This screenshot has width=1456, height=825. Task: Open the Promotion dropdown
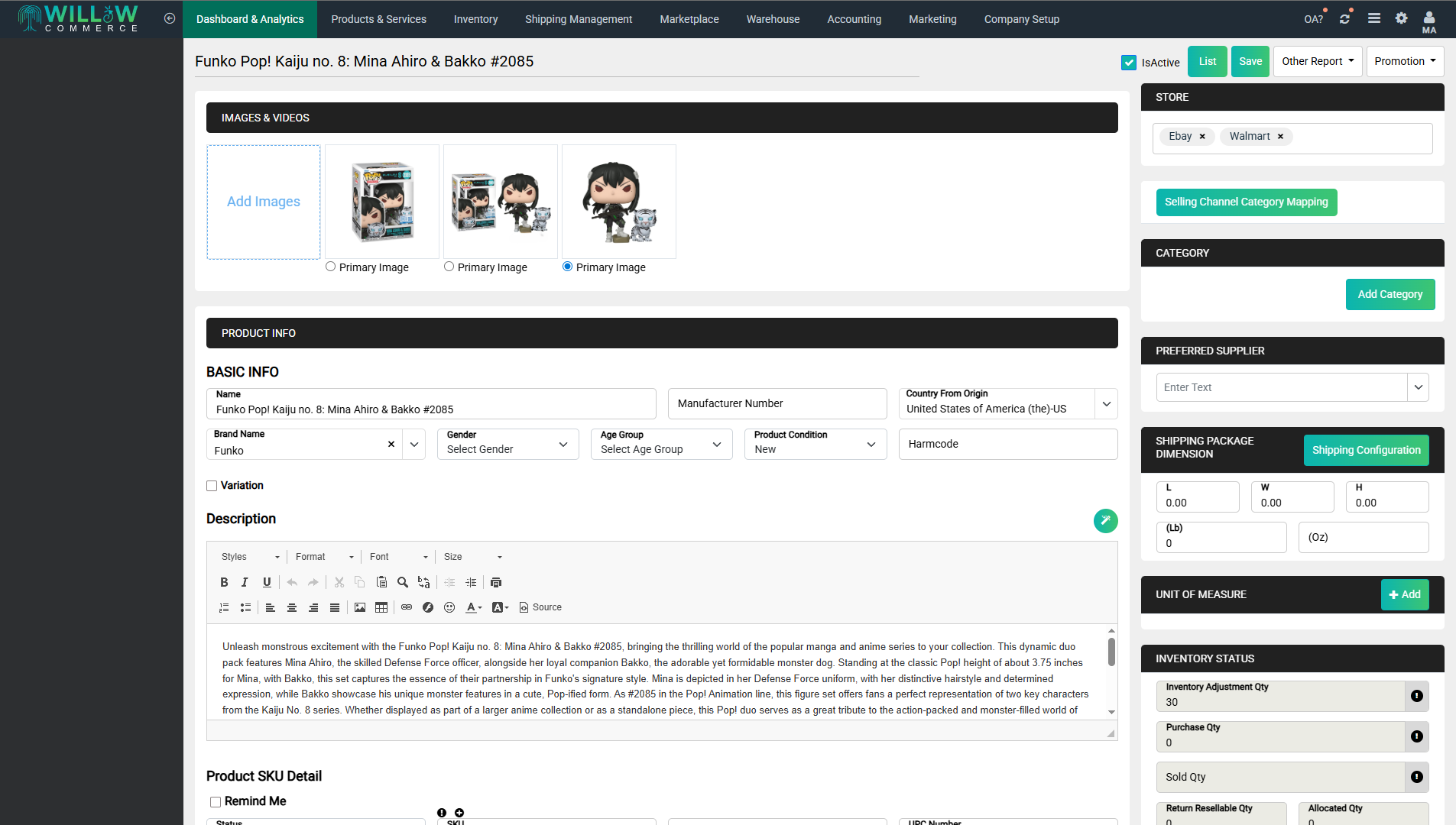(1405, 61)
